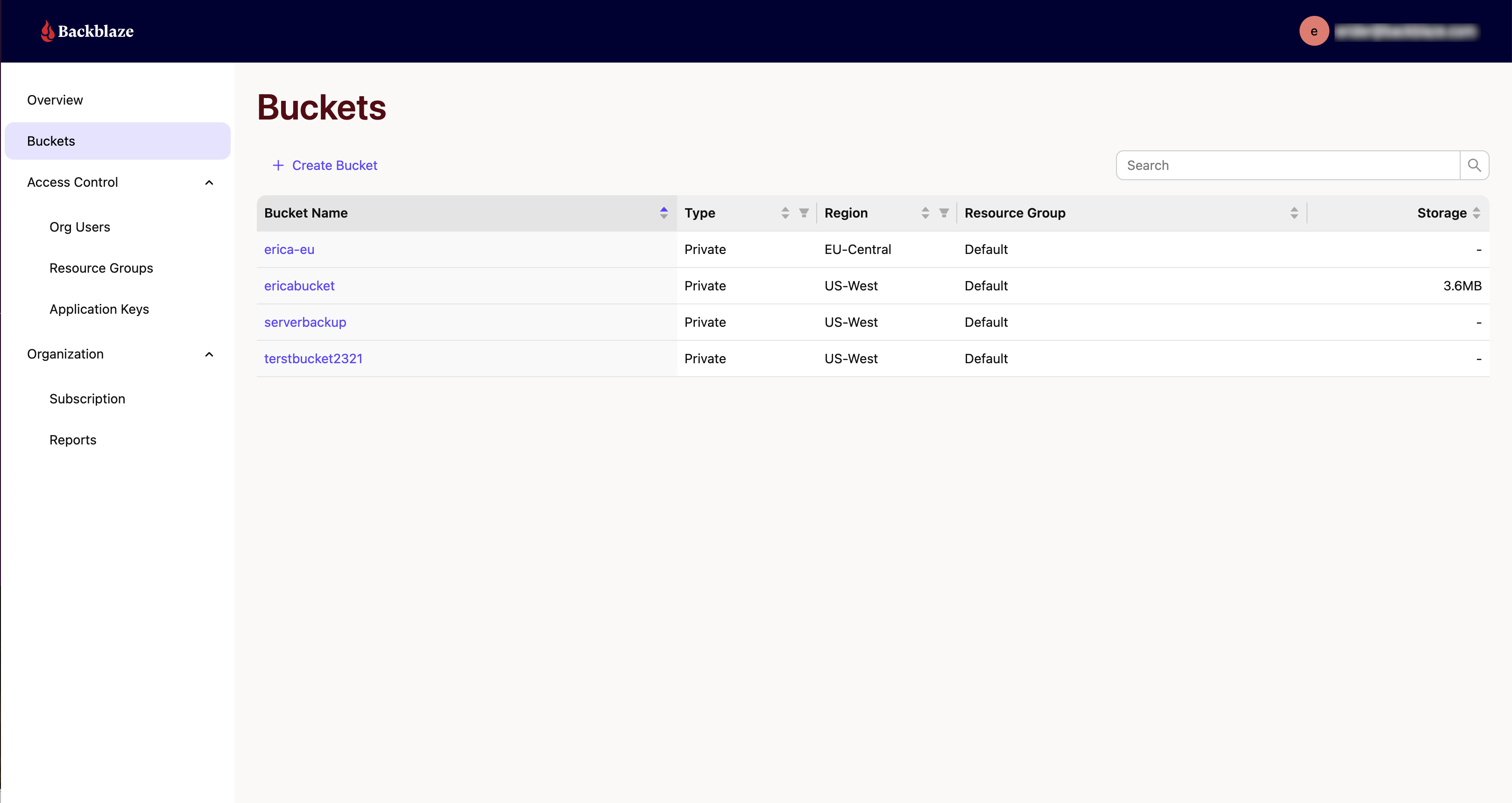Viewport: 1512px width, 803px height.
Task: Focus the Search input field
Action: [1286, 166]
